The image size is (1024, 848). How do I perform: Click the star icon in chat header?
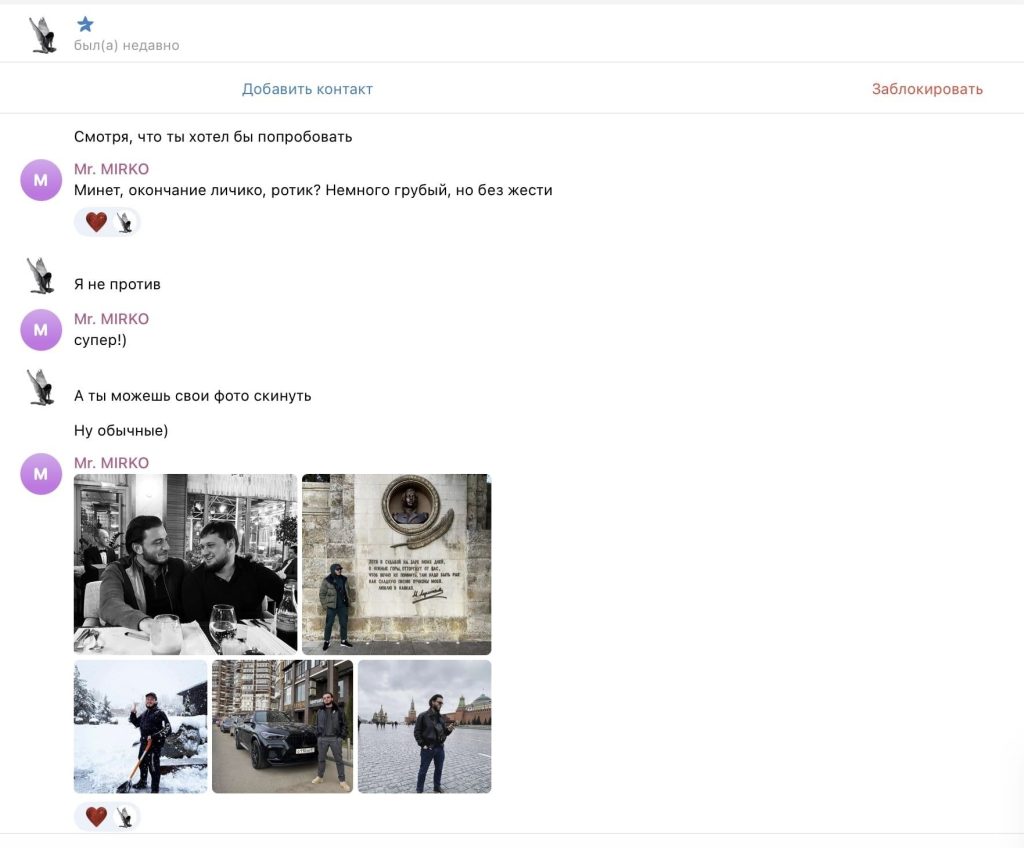point(85,24)
